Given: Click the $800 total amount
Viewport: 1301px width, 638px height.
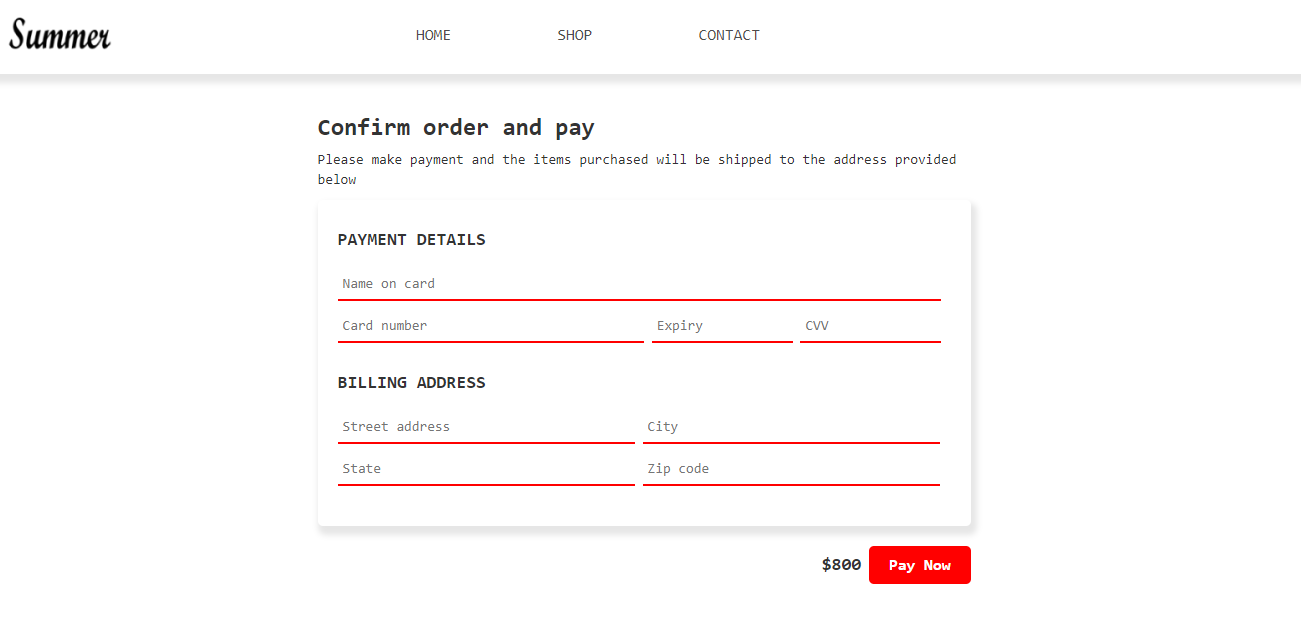Looking at the screenshot, I should 841,565.
